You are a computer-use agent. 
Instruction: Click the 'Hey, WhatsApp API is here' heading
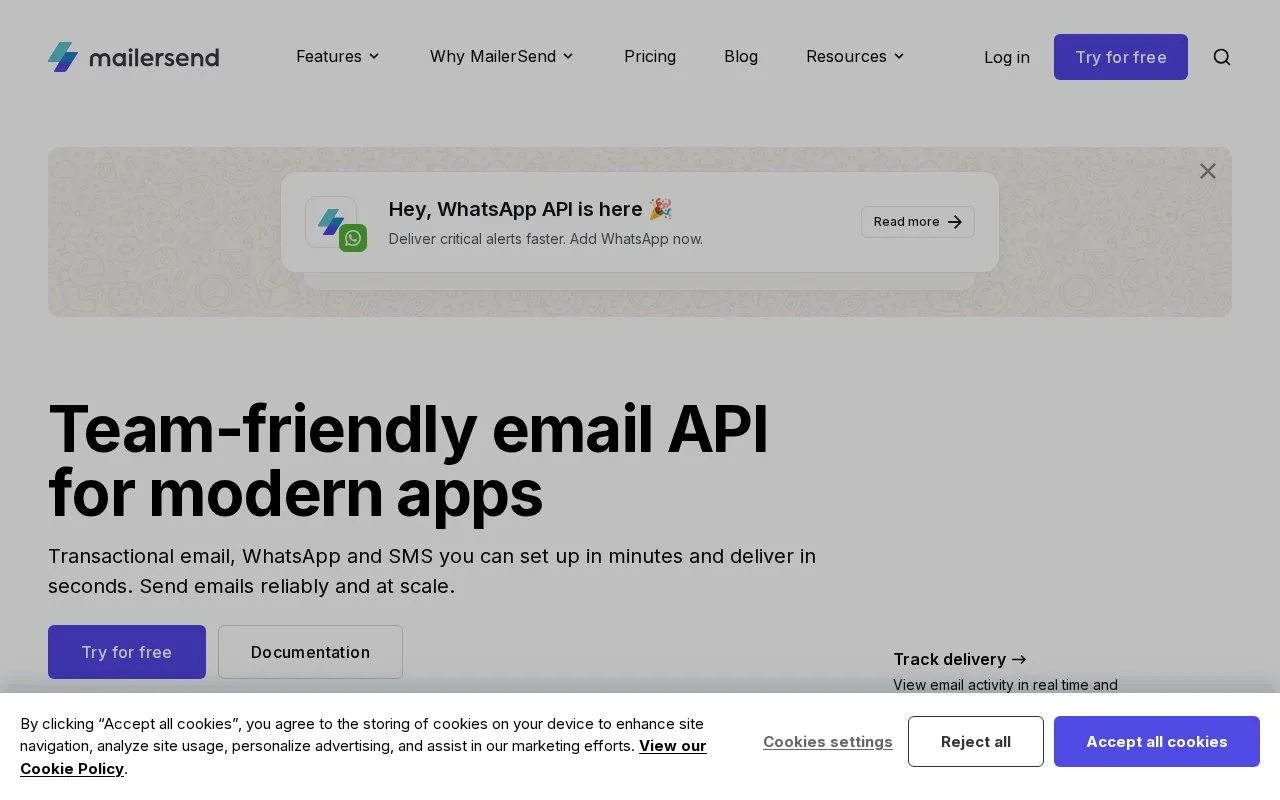(531, 209)
